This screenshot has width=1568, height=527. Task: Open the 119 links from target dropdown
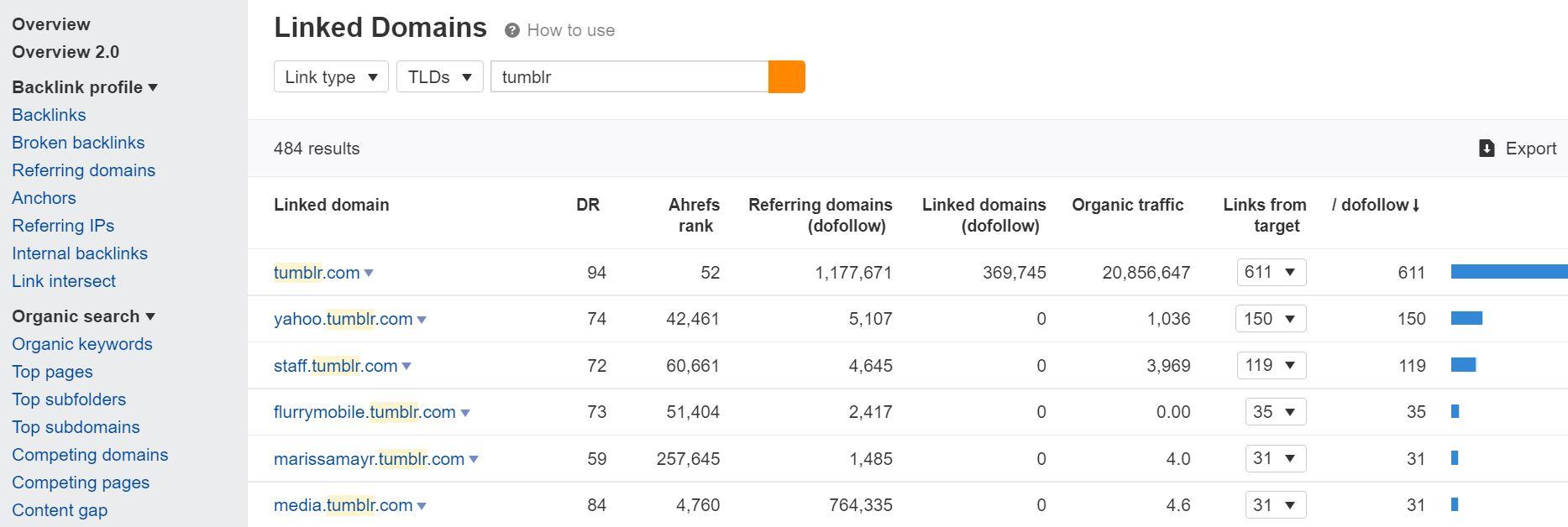(1272, 365)
